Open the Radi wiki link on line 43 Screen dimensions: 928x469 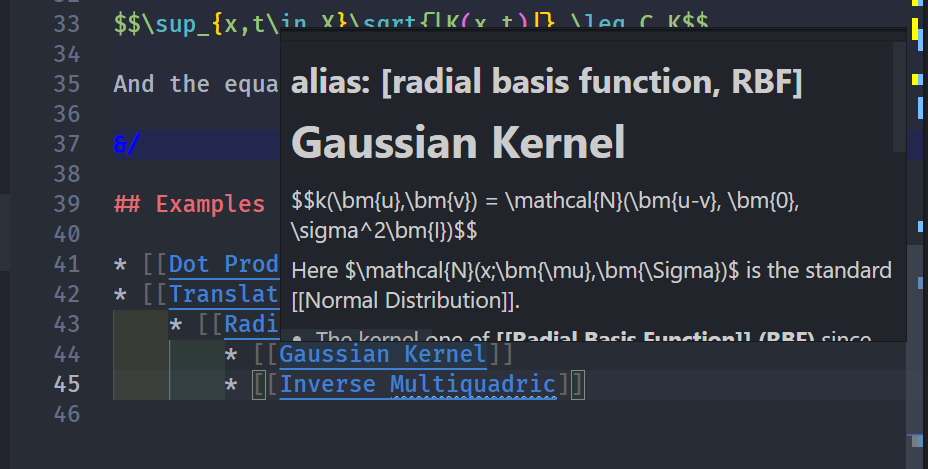click(252, 325)
